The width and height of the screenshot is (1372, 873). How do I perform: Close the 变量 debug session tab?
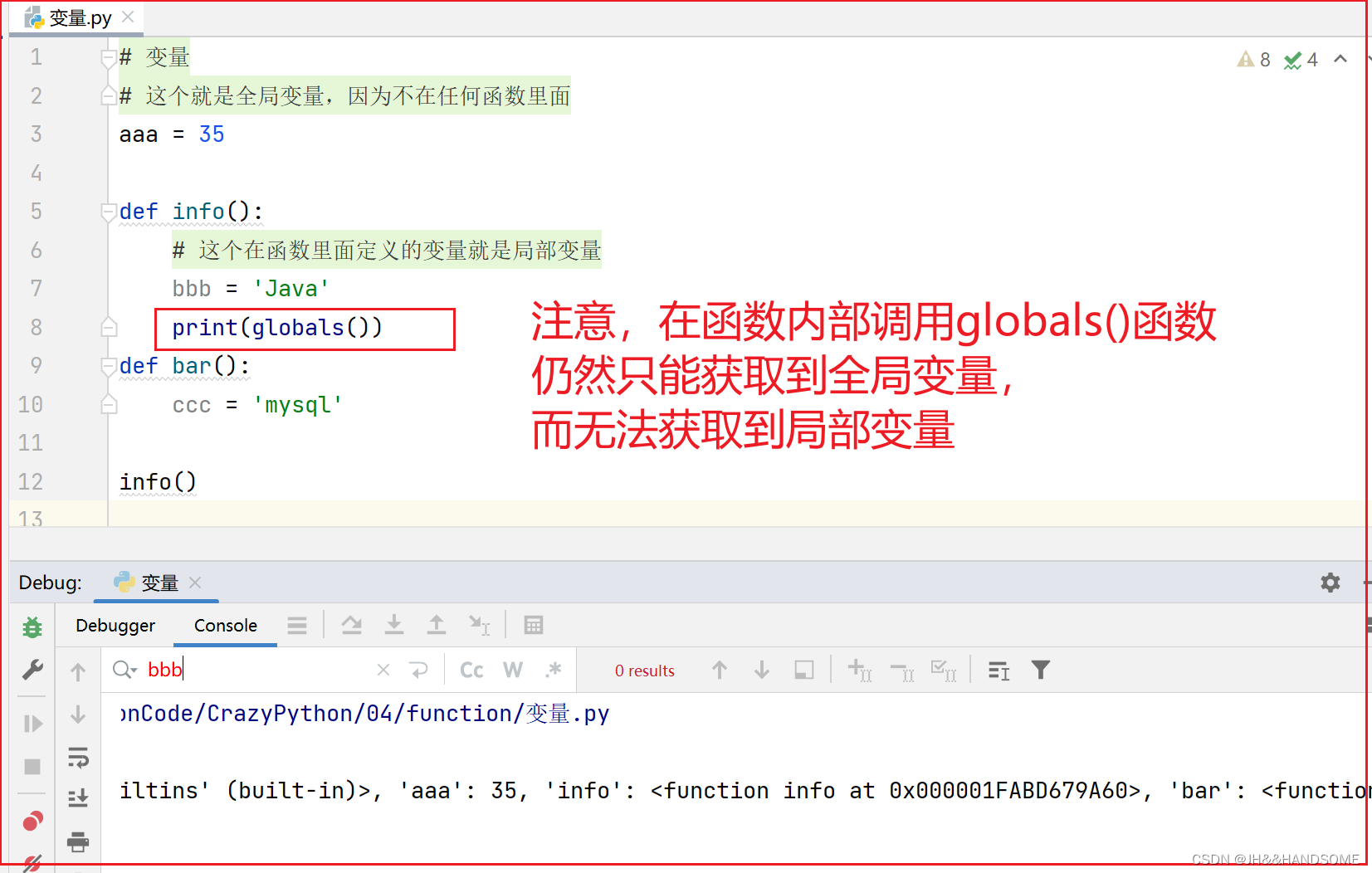coord(195,583)
